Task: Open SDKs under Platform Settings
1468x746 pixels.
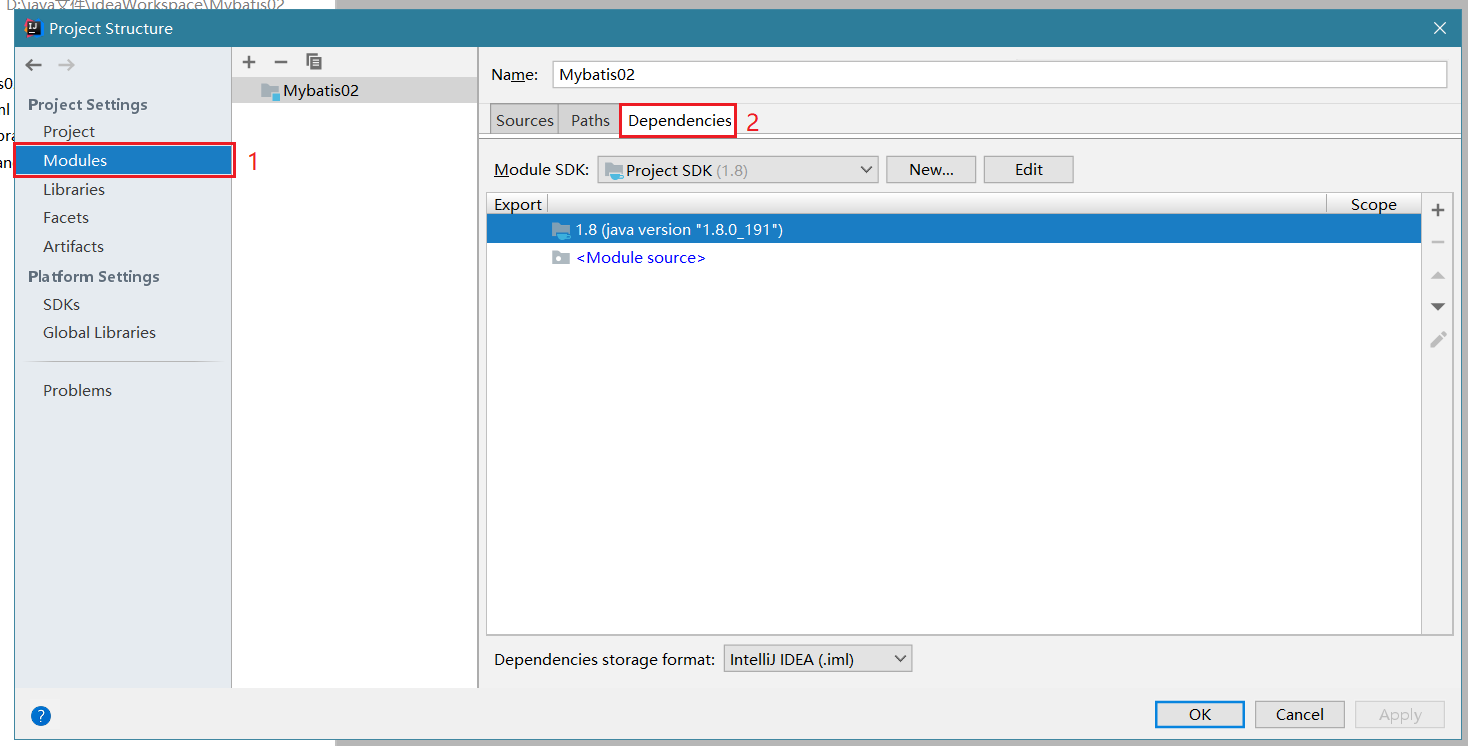Action: click(x=61, y=304)
